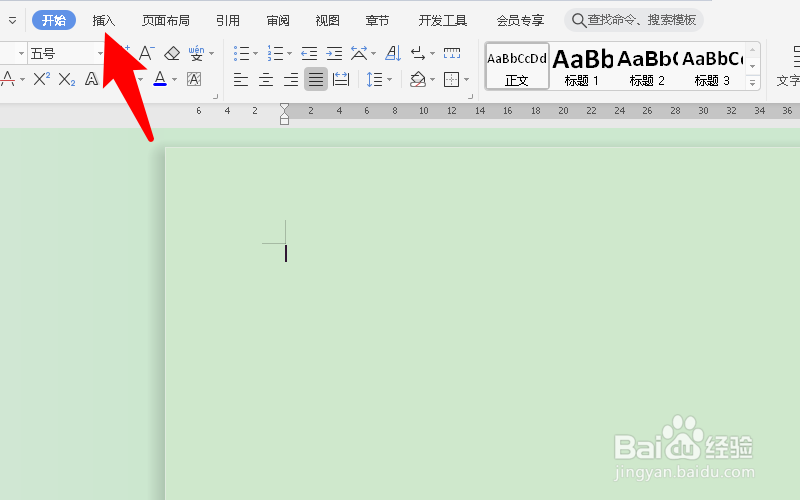The image size is (800, 500).
Task: Center align the paragraph
Action: (x=266, y=79)
